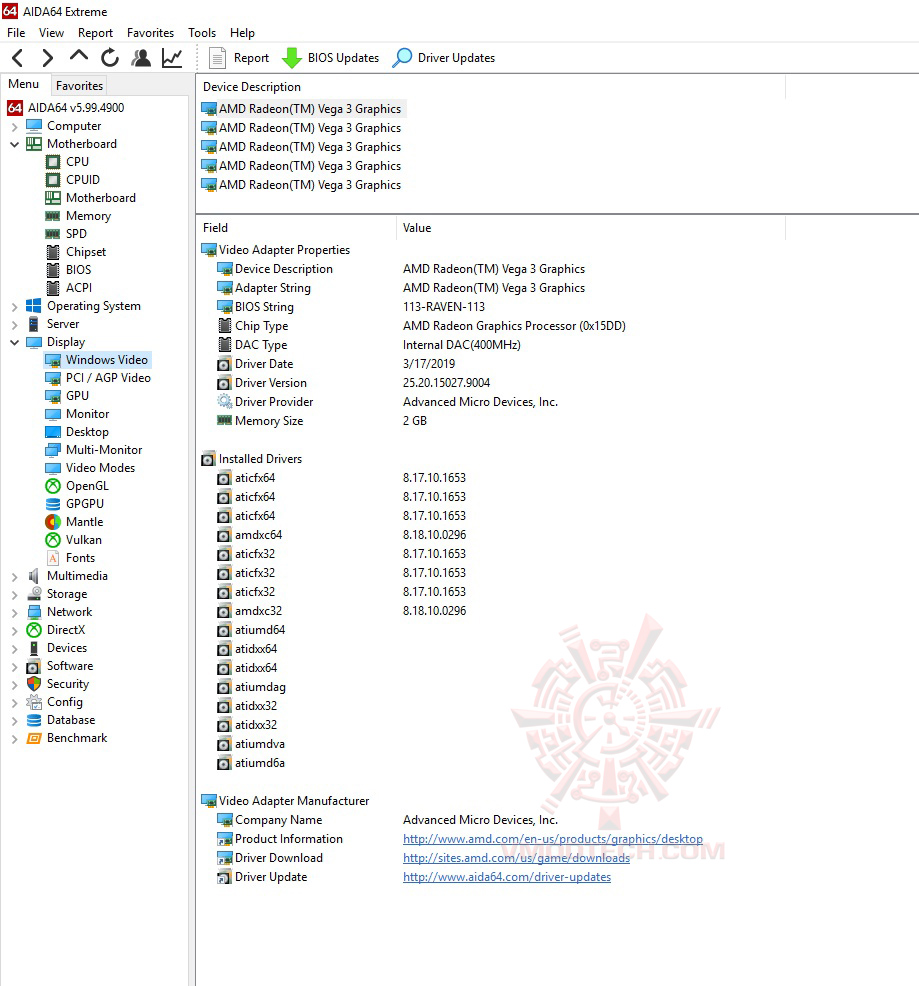This screenshot has width=919, height=986.
Task: Select the CPUID tree node
Action: pos(73,180)
